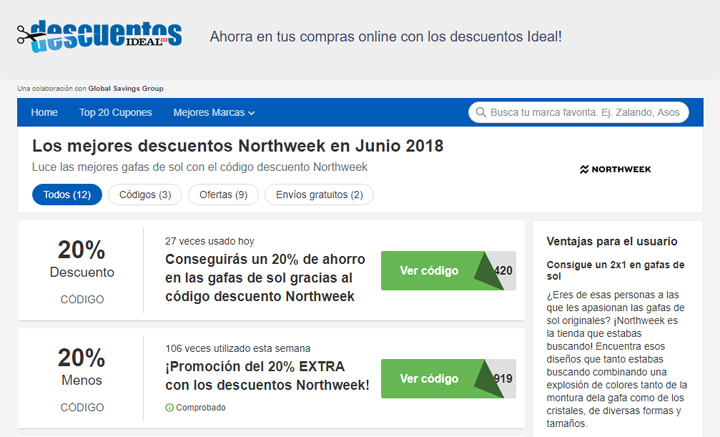This screenshot has width=720, height=437.
Task: Open the Promoción del 20% EXTRA title
Action: pos(267,375)
